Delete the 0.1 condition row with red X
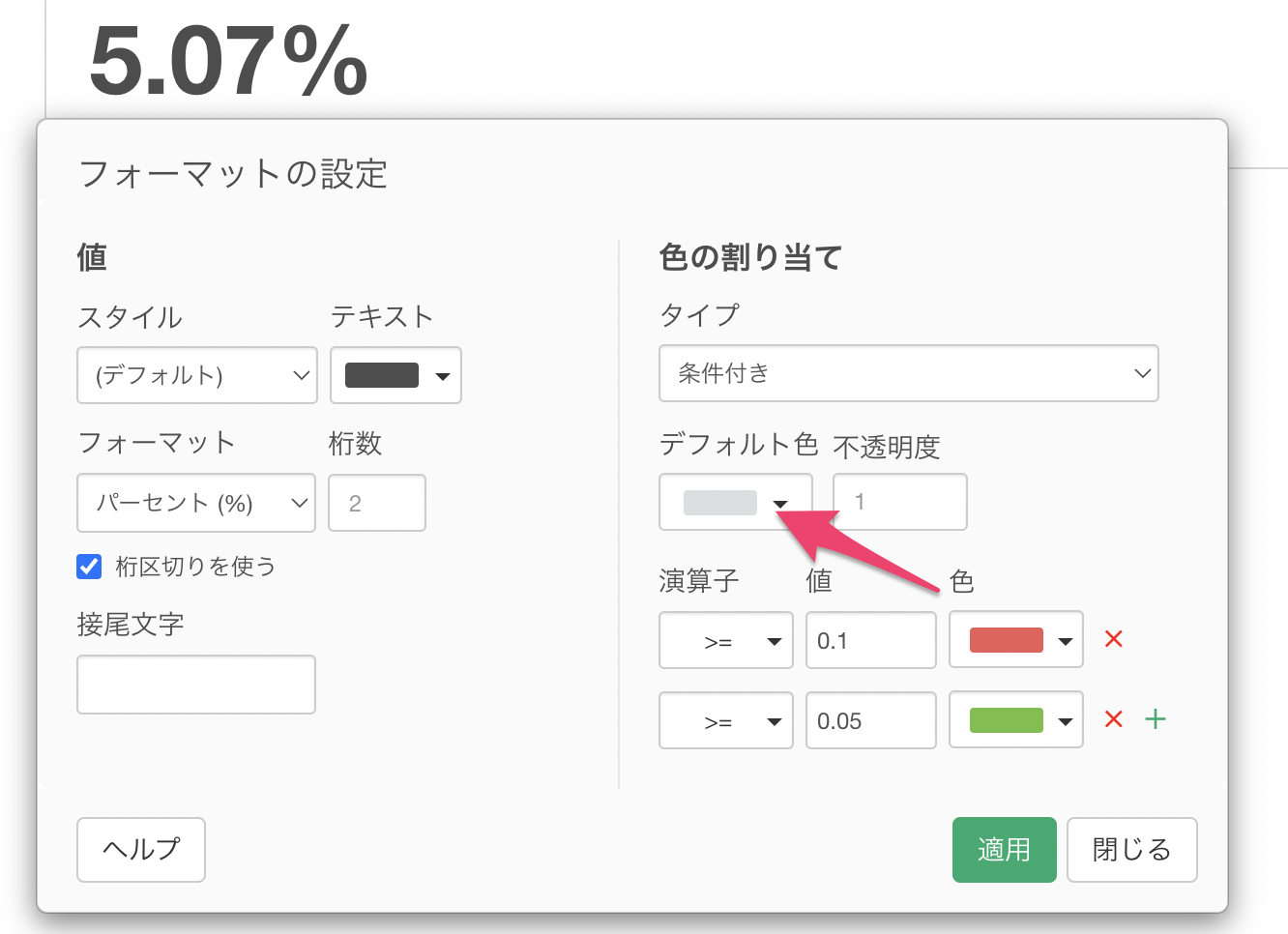1288x934 pixels. pyautogui.click(x=1113, y=639)
